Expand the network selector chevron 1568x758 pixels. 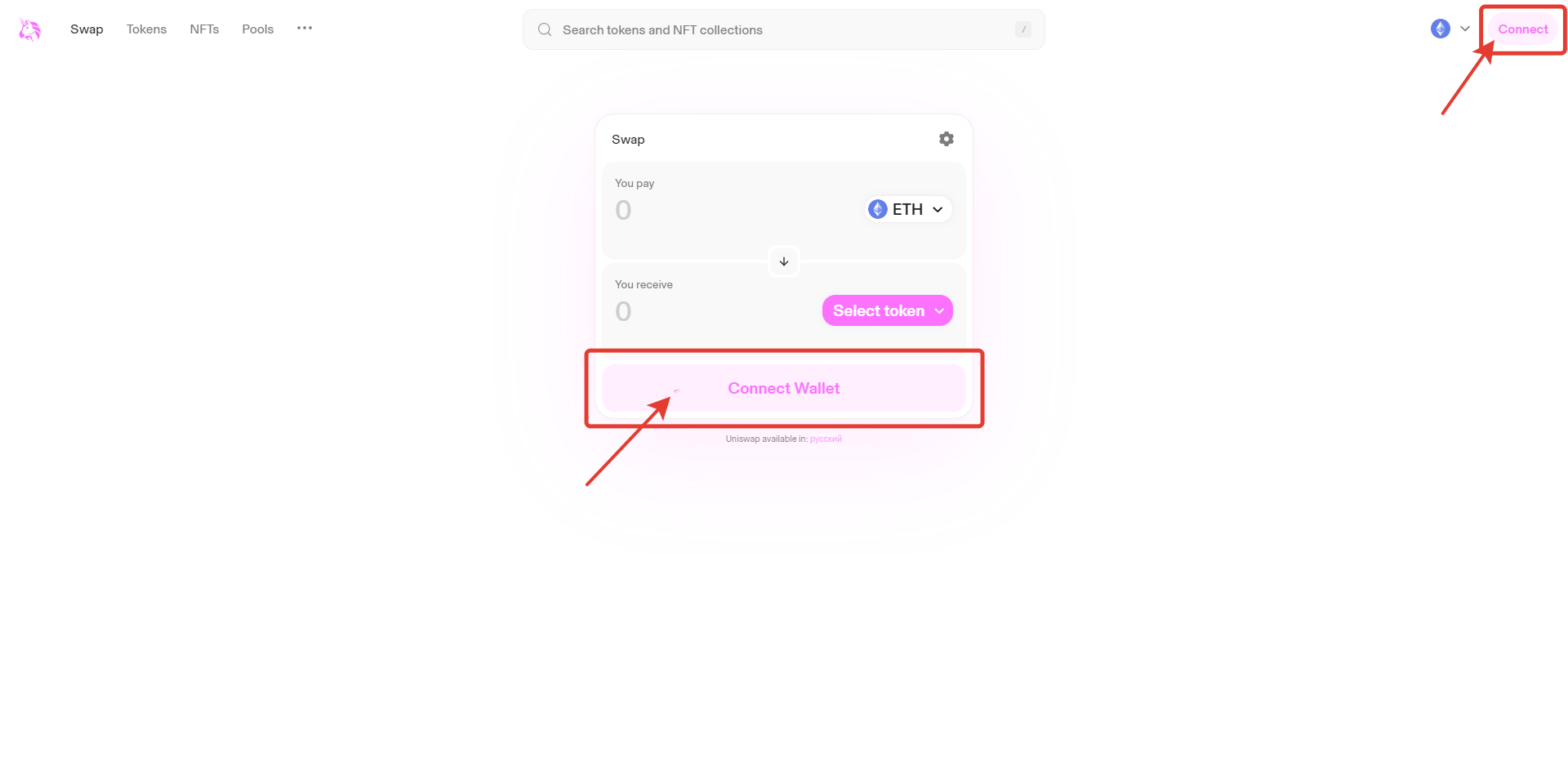(1465, 29)
